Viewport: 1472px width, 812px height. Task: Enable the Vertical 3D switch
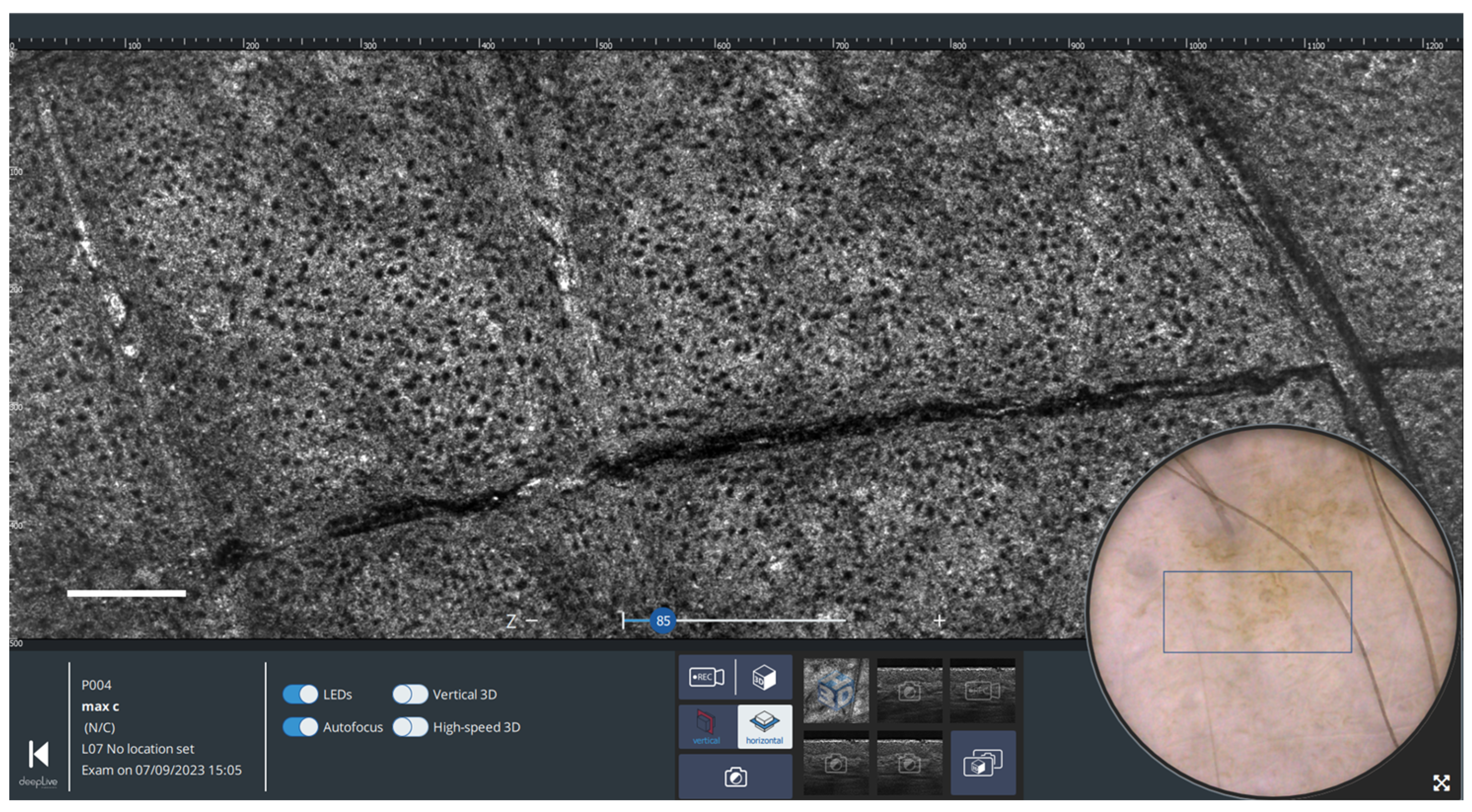tap(410, 694)
